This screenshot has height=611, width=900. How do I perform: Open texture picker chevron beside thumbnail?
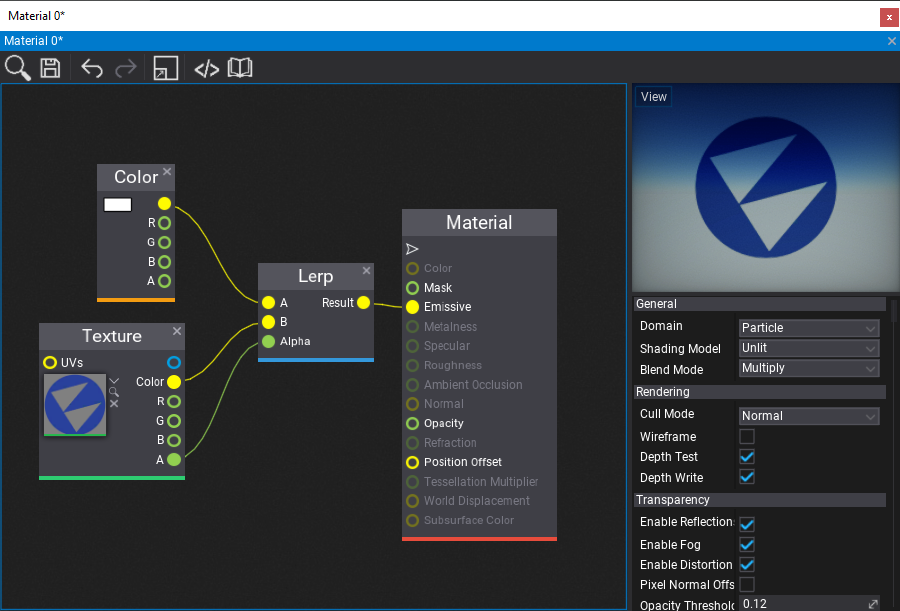(114, 381)
